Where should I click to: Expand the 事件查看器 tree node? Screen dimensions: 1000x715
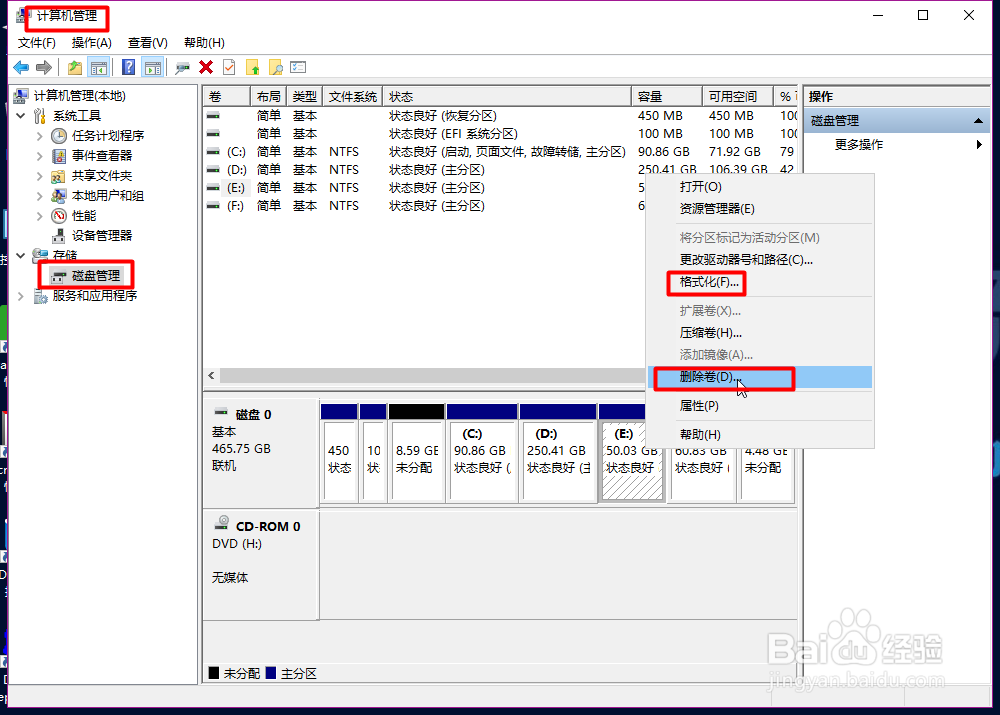(40, 156)
